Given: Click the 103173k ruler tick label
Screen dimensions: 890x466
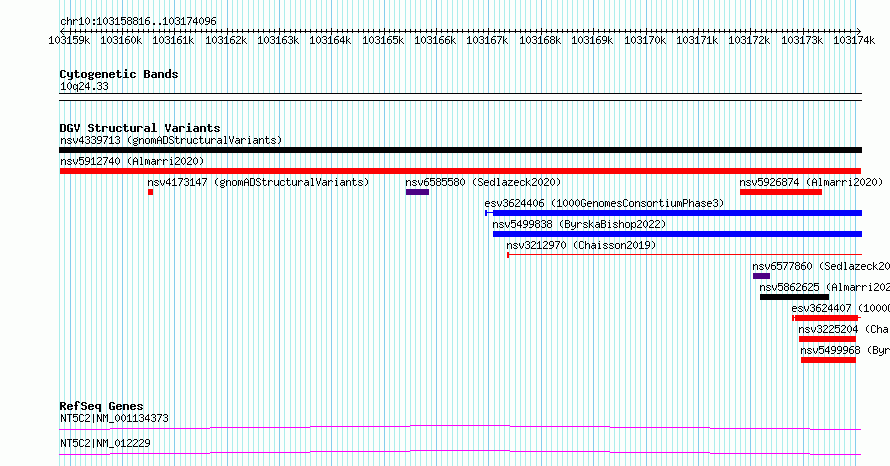Looking at the screenshot, I should pyautogui.click(x=802, y=40).
